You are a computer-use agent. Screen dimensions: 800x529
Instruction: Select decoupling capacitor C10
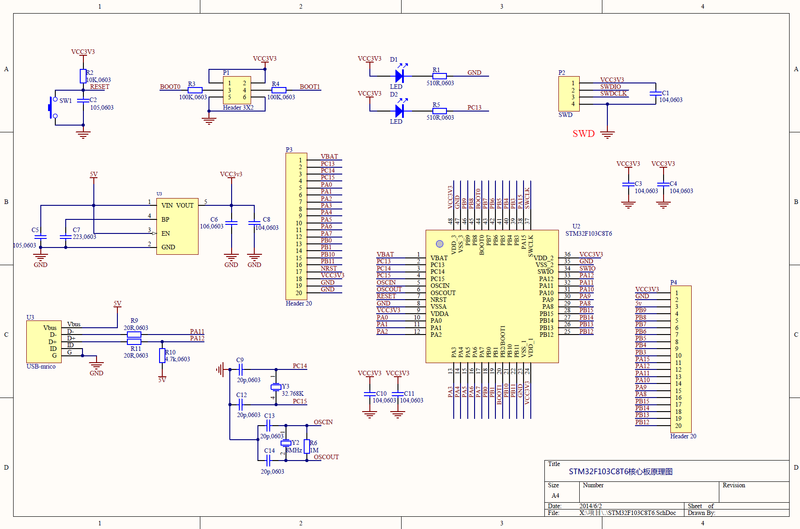[x=369, y=394]
